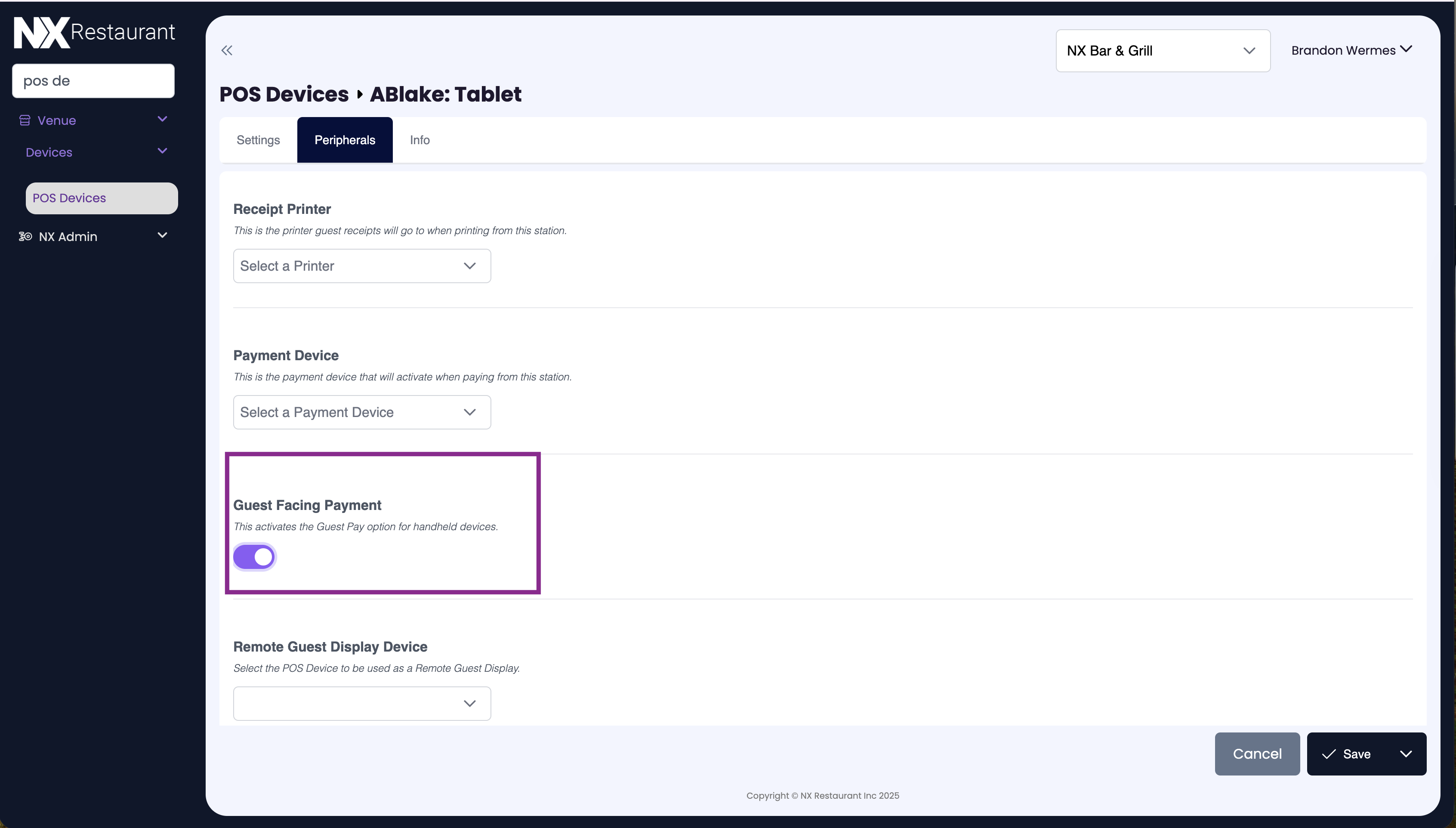Click the sidebar search field
Image resolution: width=1456 pixels, height=828 pixels.
coord(93,81)
